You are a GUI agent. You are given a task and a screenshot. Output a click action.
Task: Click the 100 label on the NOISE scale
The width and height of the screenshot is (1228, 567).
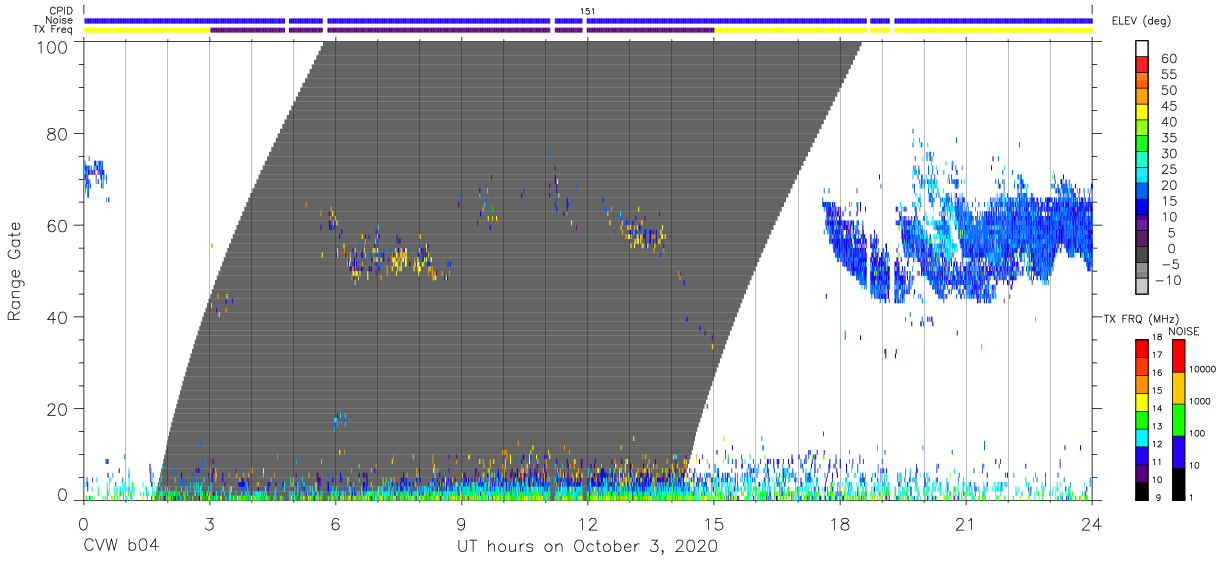click(1197, 433)
